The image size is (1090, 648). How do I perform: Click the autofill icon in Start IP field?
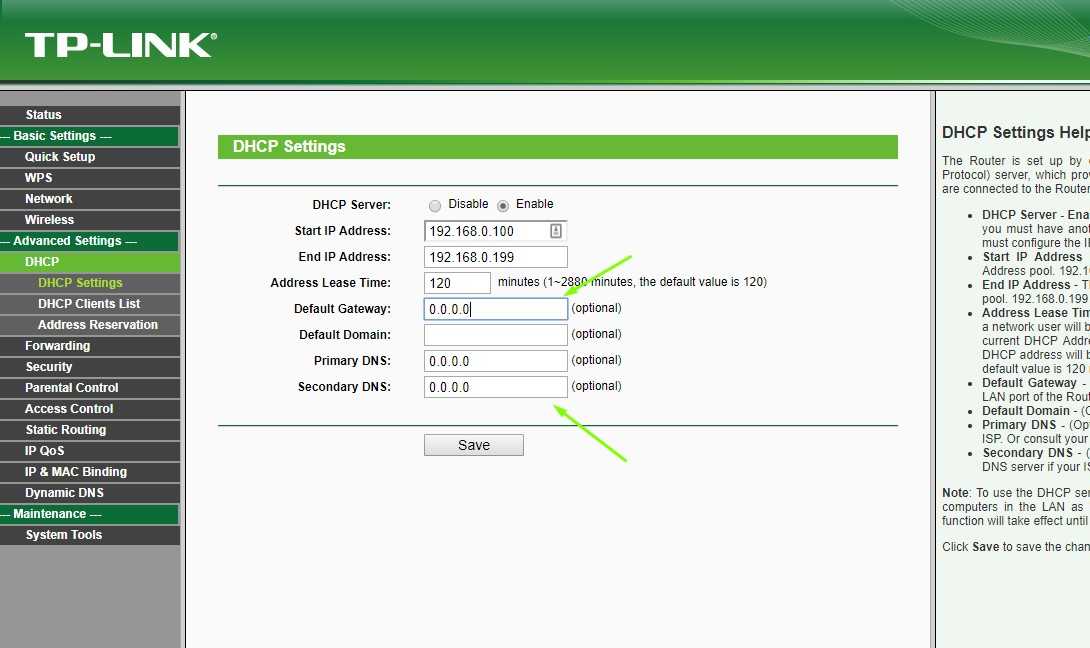pos(556,231)
